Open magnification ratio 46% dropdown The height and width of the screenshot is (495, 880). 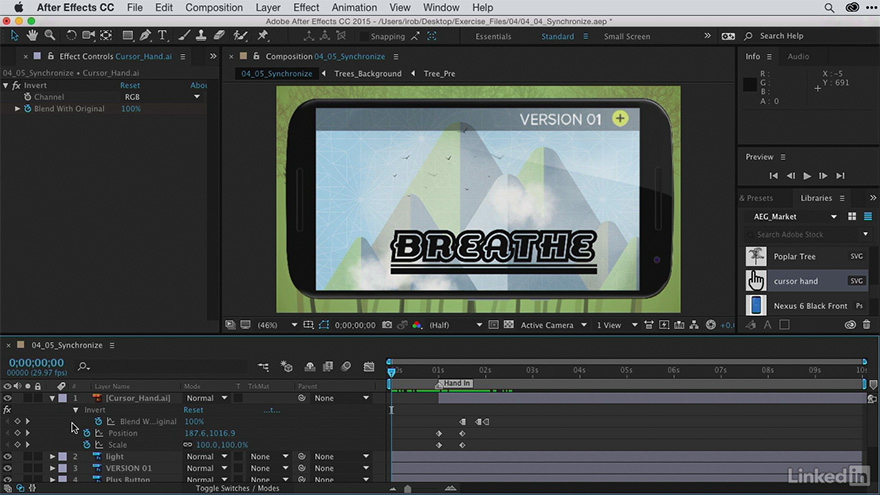pyautogui.click(x=277, y=325)
